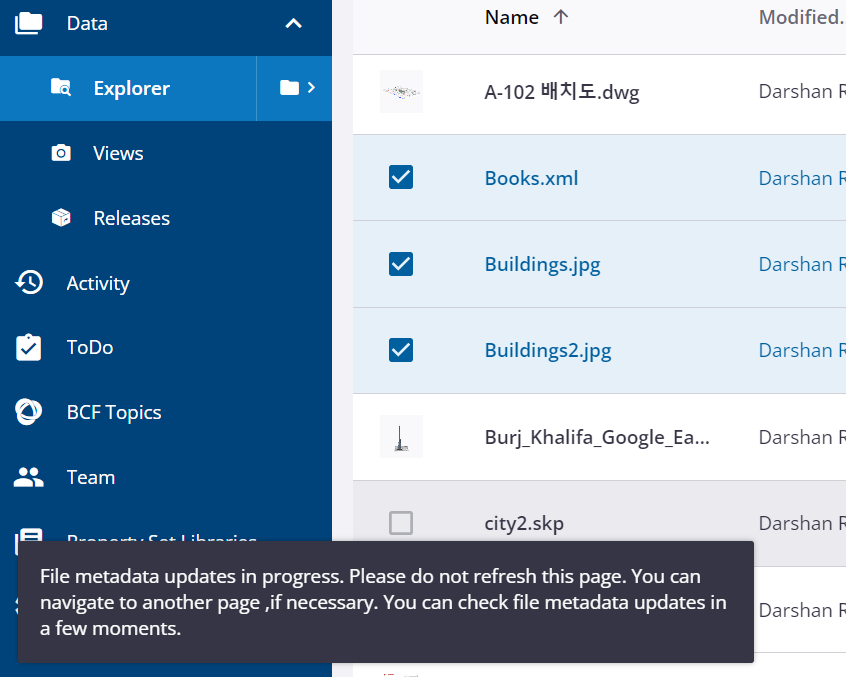Select the BCF Topics icon
Image resolution: width=846 pixels, height=677 pixels.
click(x=28, y=412)
